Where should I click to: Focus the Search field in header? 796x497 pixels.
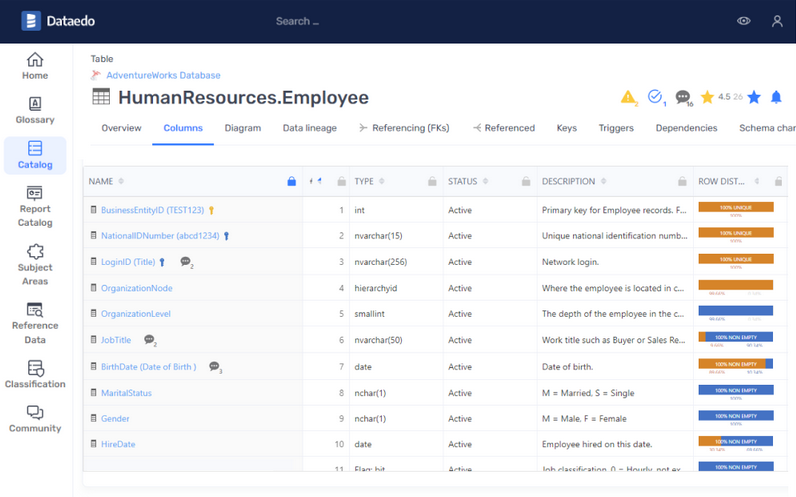point(297,21)
